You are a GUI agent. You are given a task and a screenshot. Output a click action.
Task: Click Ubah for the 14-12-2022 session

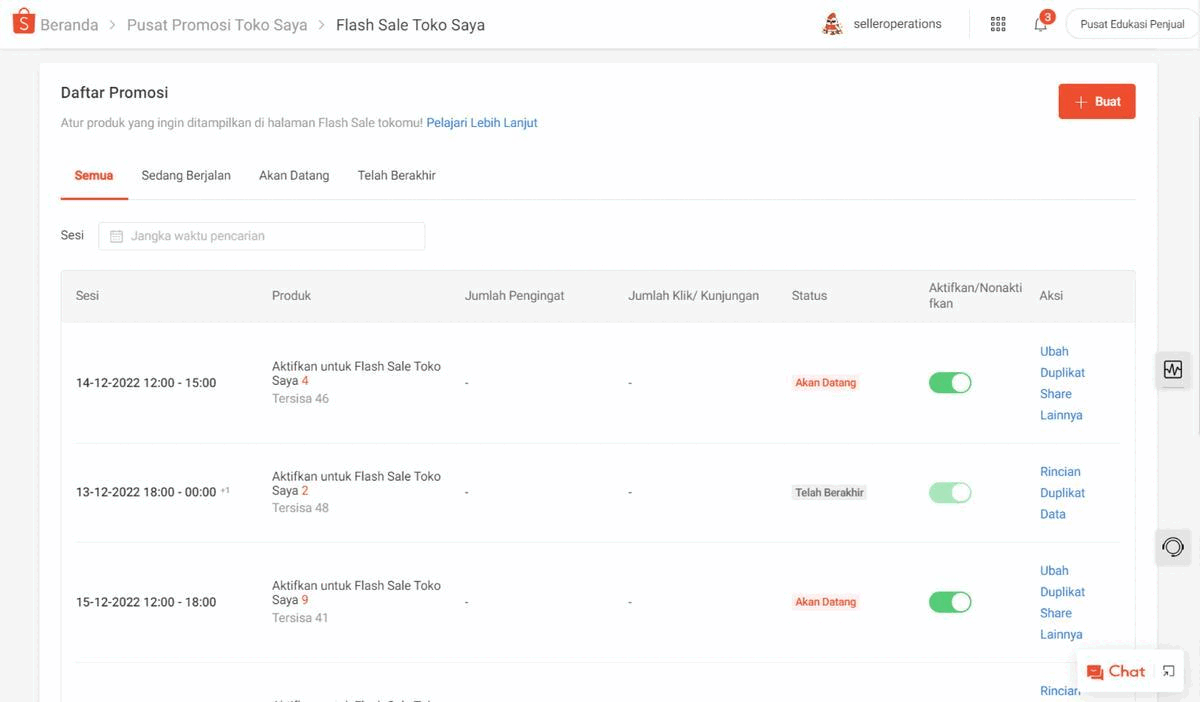(x=1054, y=351)
